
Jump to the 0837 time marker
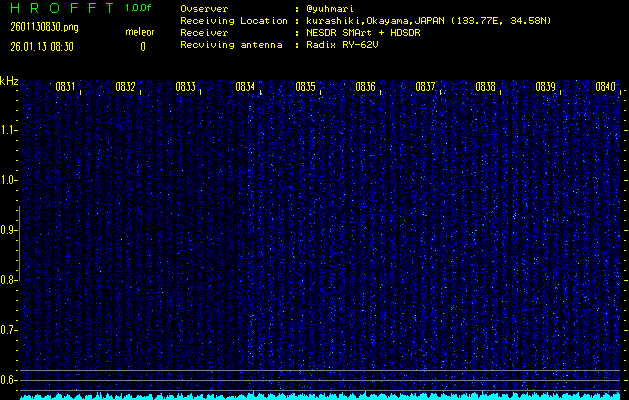click(x=425, y=87)
